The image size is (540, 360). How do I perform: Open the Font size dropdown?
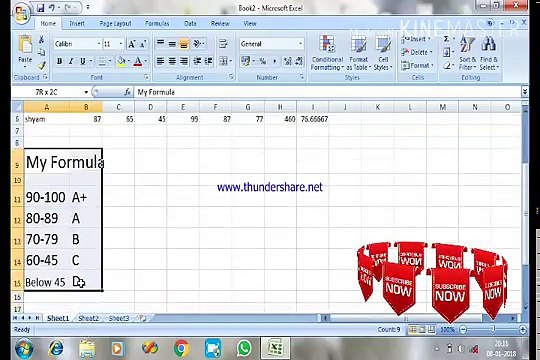click(x=121, y=44)
